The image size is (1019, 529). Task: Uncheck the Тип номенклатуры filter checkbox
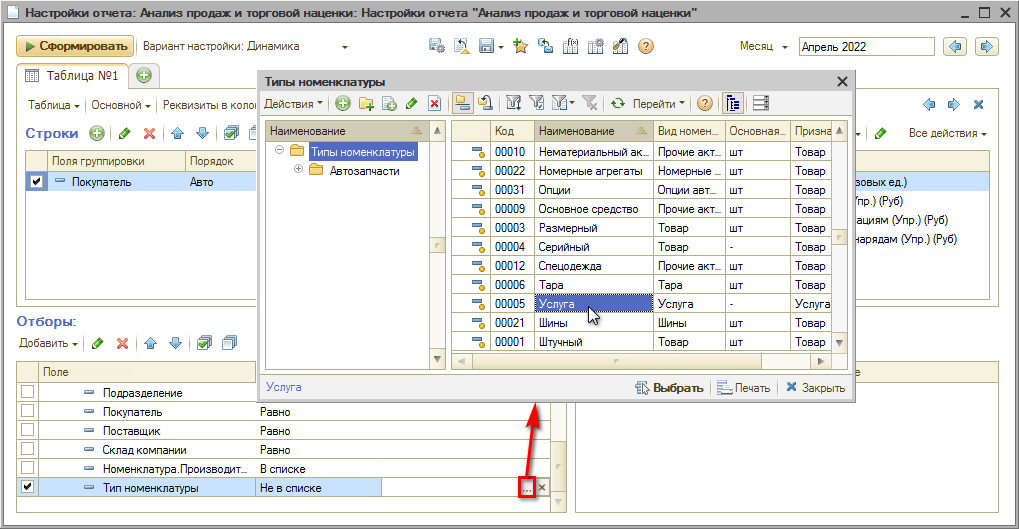coord(28,487)
